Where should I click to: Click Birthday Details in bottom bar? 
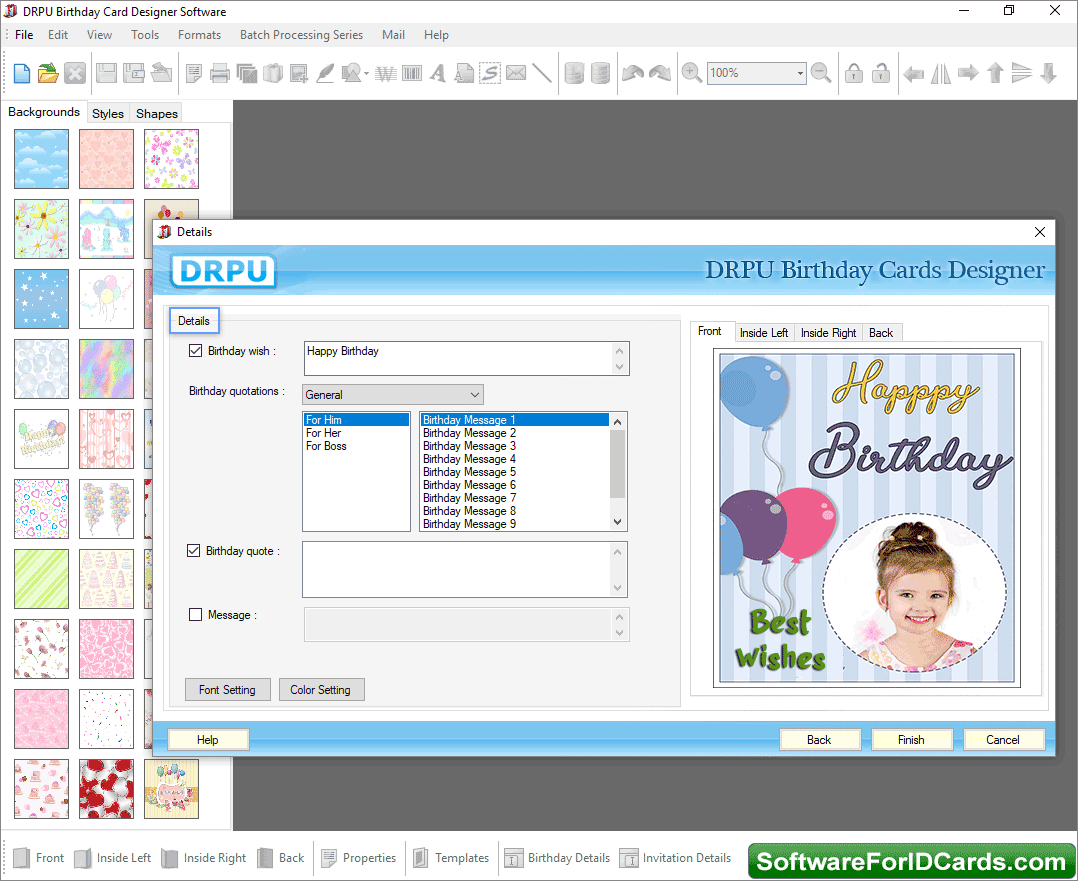coord(558,858)
